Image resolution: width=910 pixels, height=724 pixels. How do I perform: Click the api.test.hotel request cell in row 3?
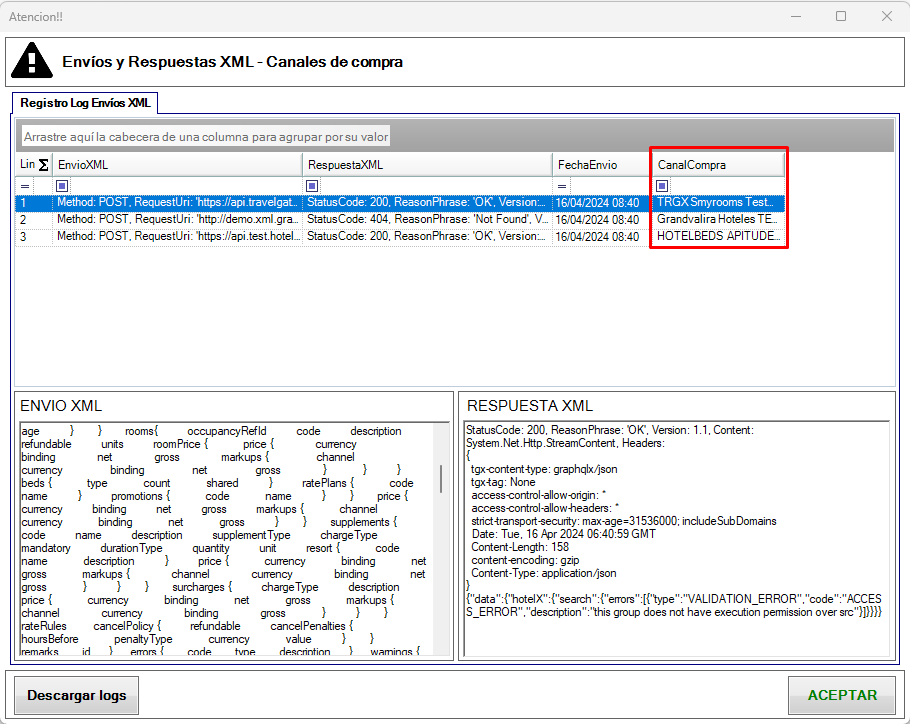(x=178, y=236)
